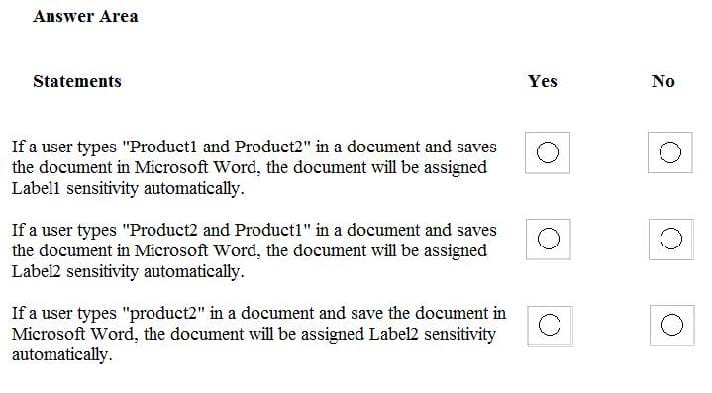Viewport: 712px width, 393px height.
Task: Mark Yes for the lowercase "product2" statement
Action: [549, 325]
